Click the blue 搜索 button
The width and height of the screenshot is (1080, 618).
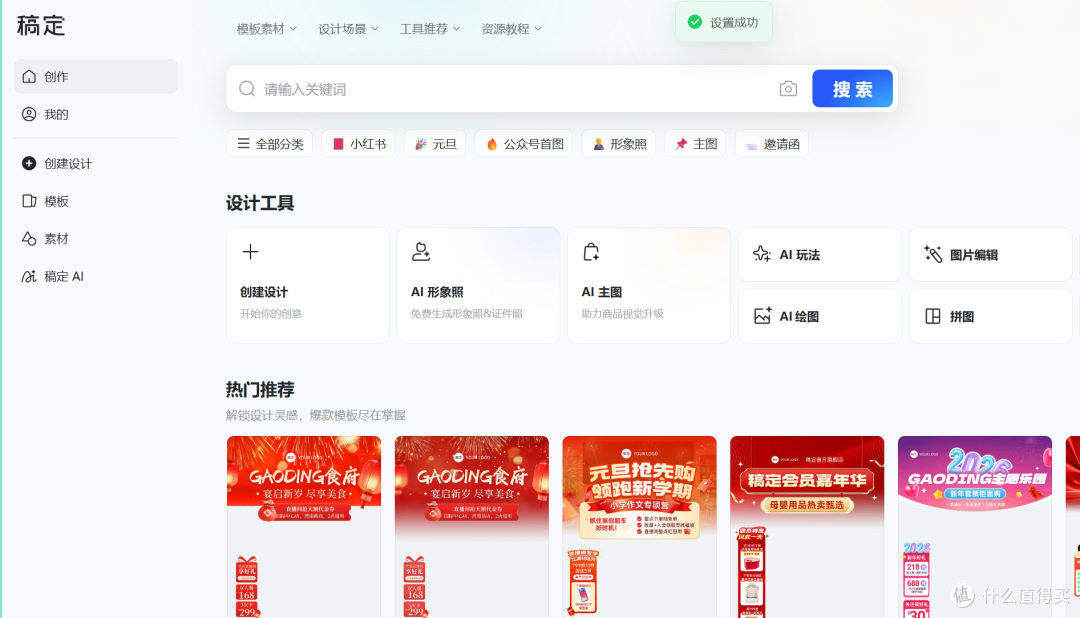(852, 88)
